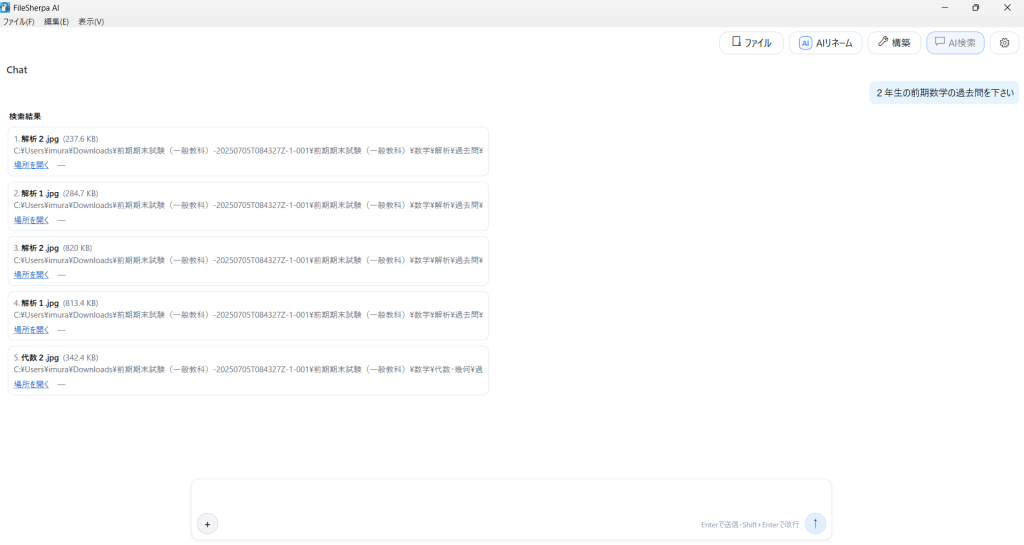Open the 編集(E) menu
This screenshot has height=545, width=1024.
click(56, 21)
